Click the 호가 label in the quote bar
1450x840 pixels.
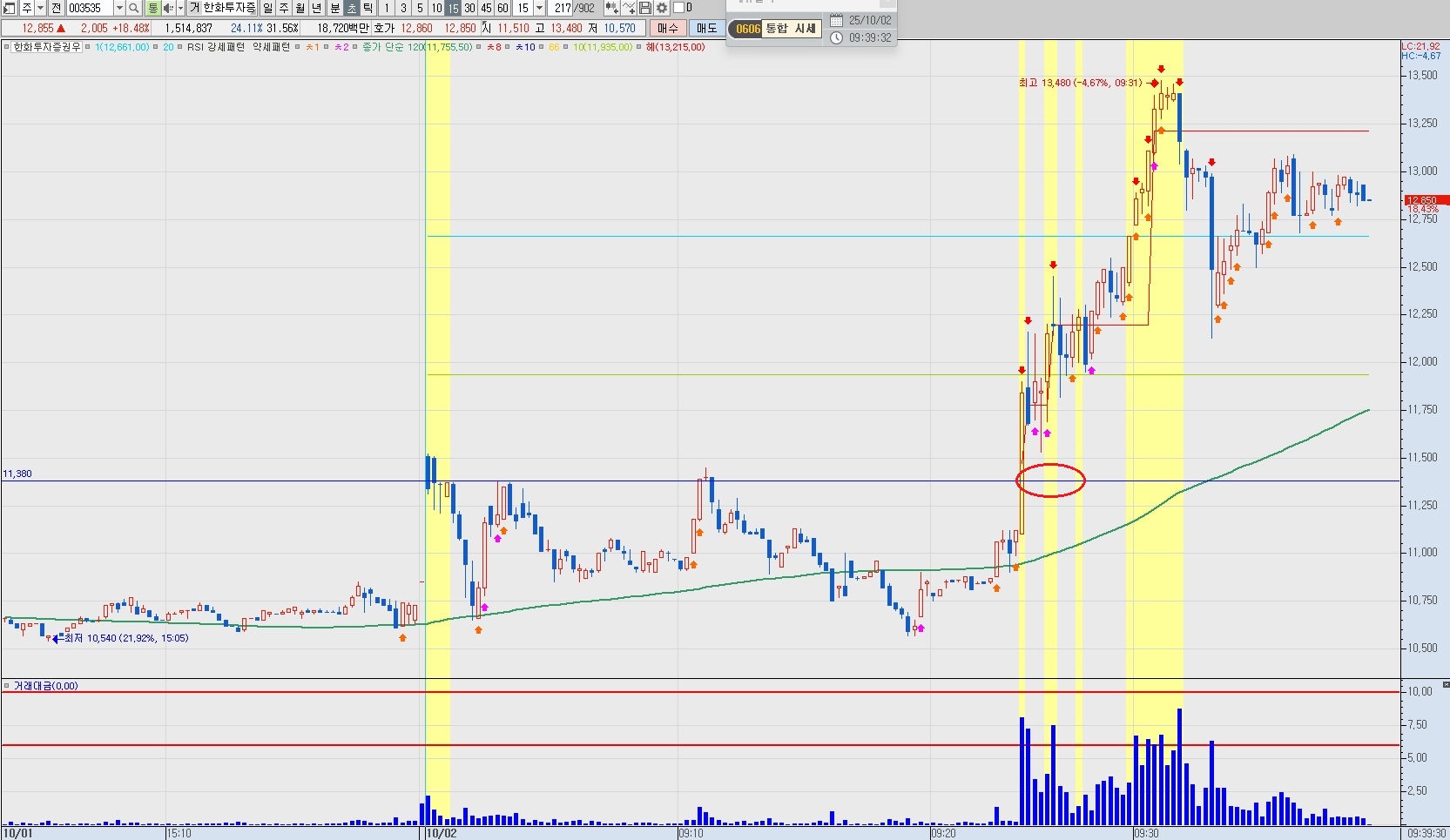384,28
